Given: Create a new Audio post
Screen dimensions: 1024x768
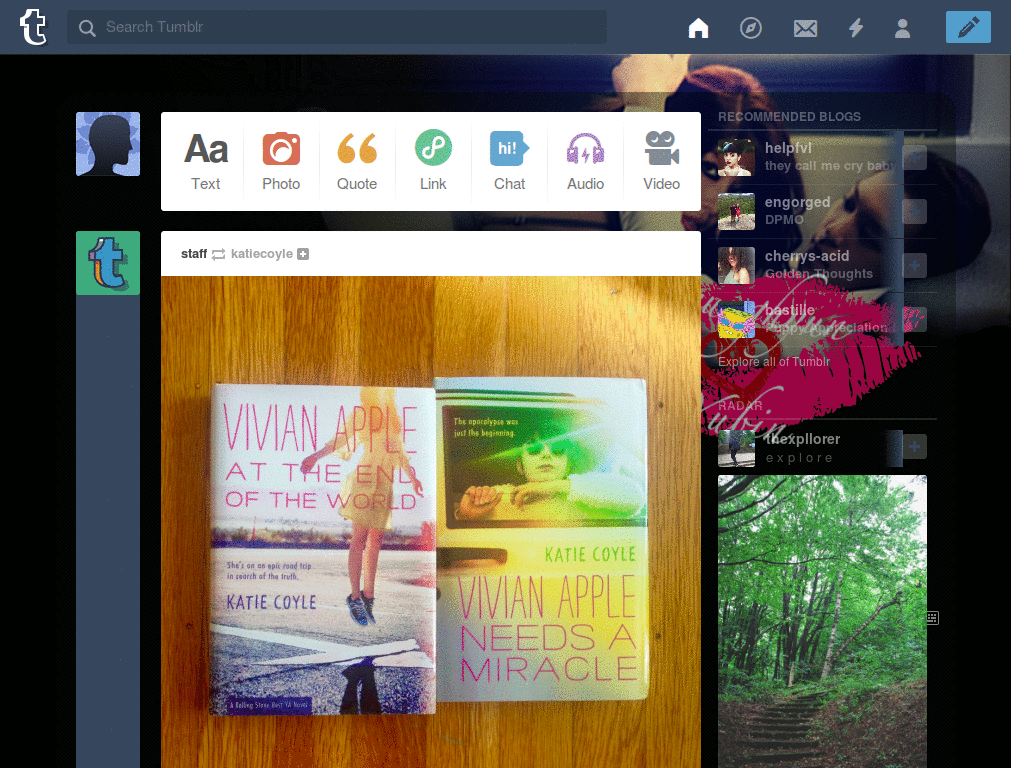Looking at the screenshot, I should click(x=585, y=161).
